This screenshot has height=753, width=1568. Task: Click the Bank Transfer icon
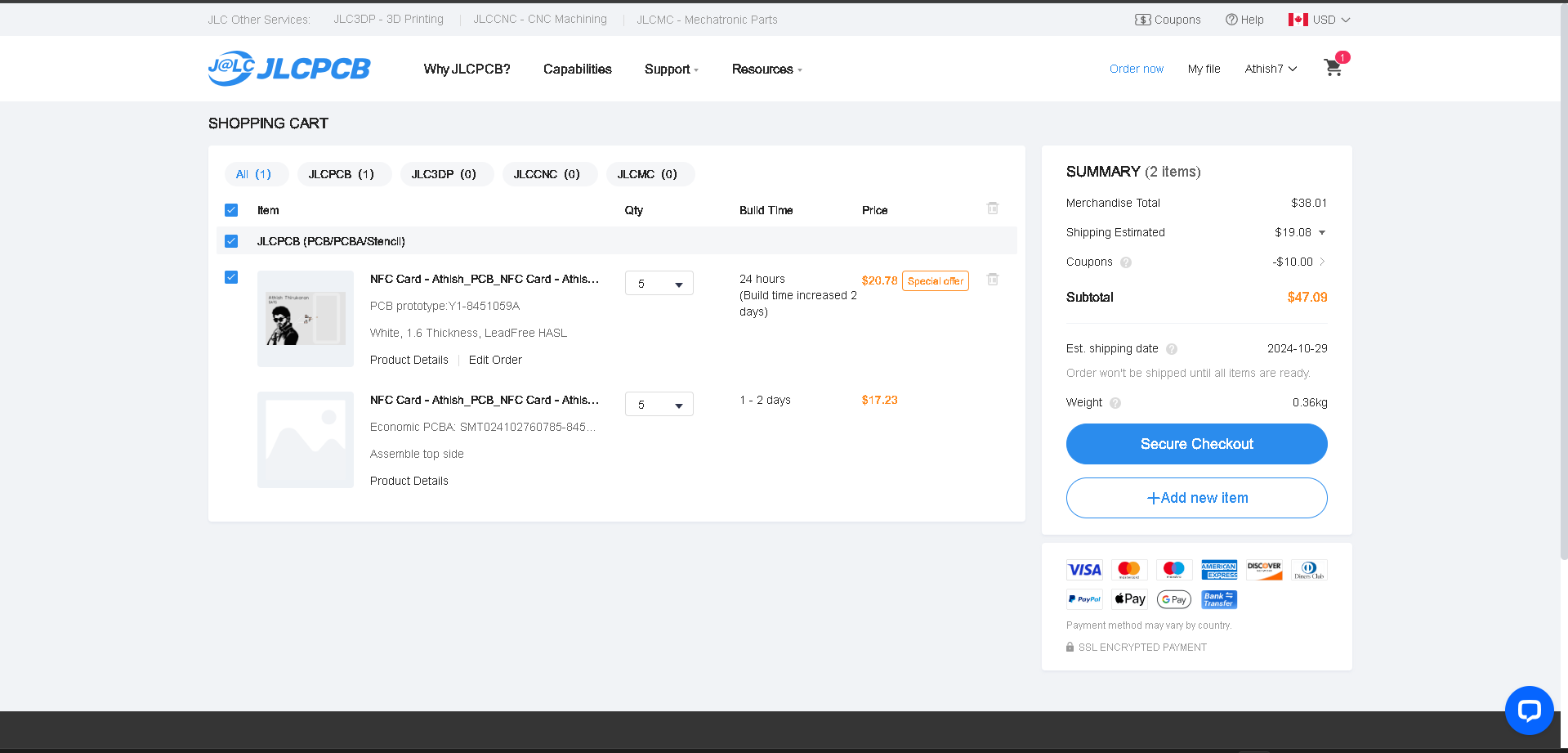pyautogui.click(x=1219, y=599)
